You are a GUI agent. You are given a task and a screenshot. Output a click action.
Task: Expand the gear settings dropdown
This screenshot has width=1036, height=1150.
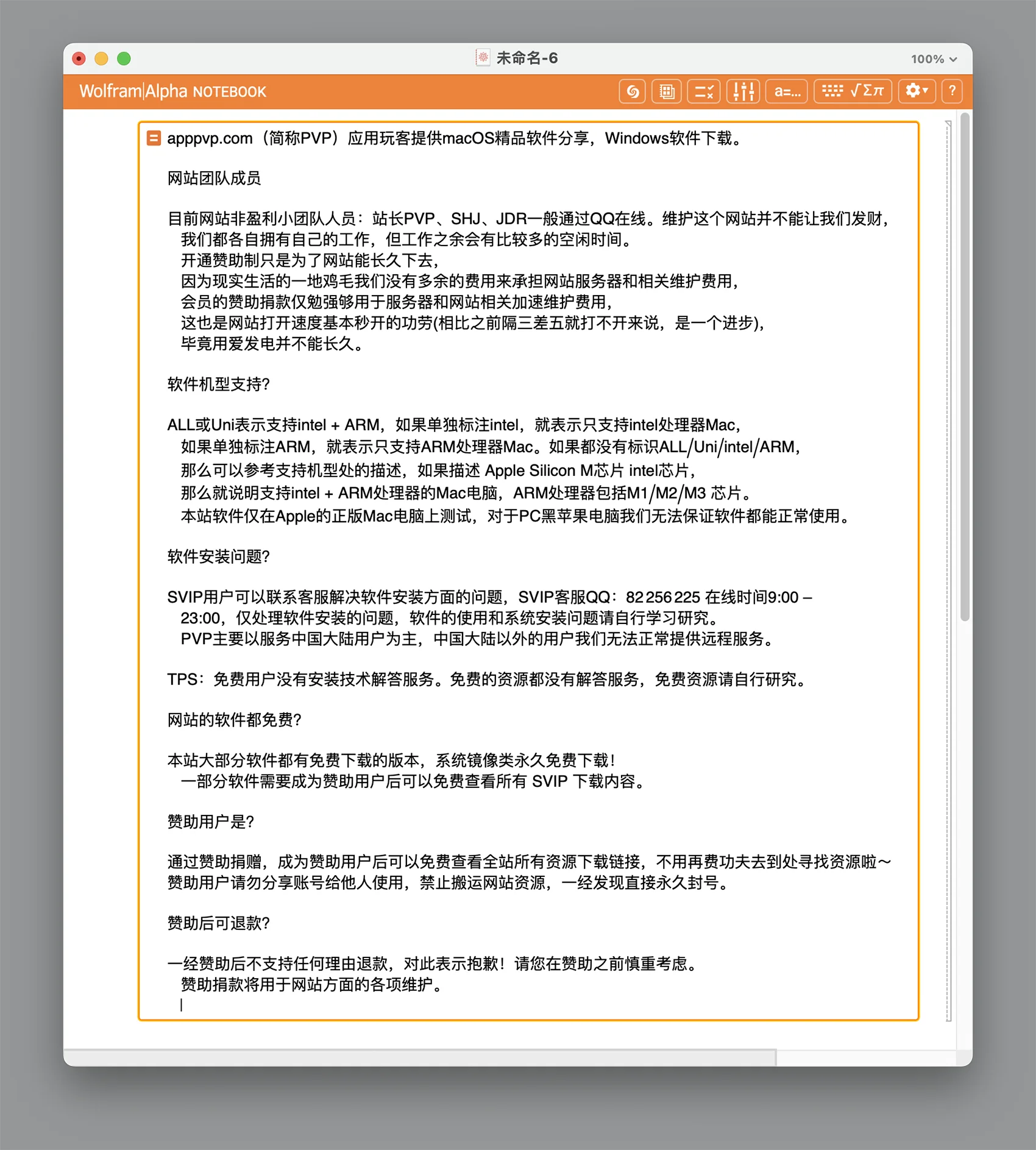916,91
